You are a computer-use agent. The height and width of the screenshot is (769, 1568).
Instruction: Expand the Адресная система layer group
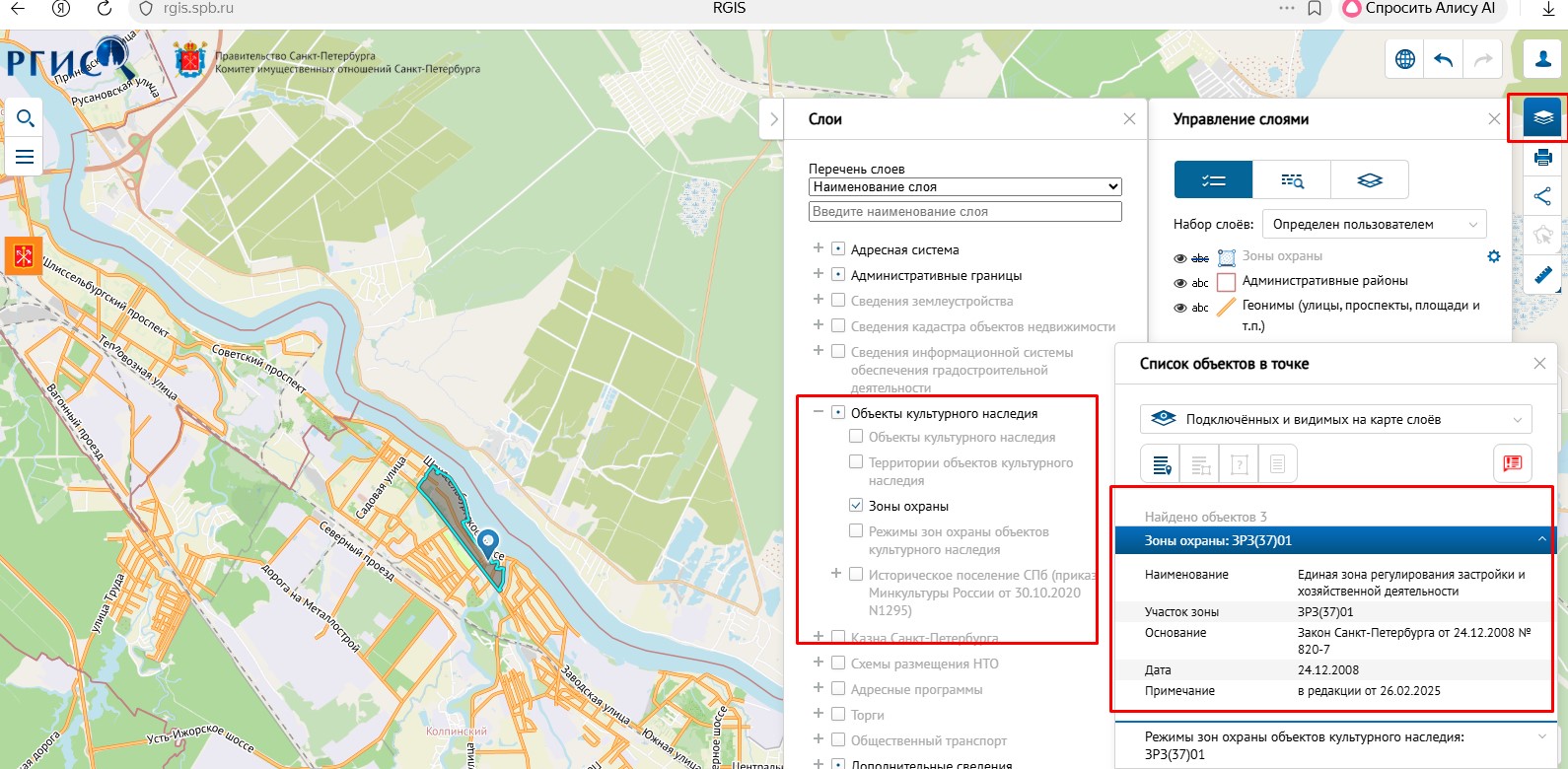(x=818, y=249)
